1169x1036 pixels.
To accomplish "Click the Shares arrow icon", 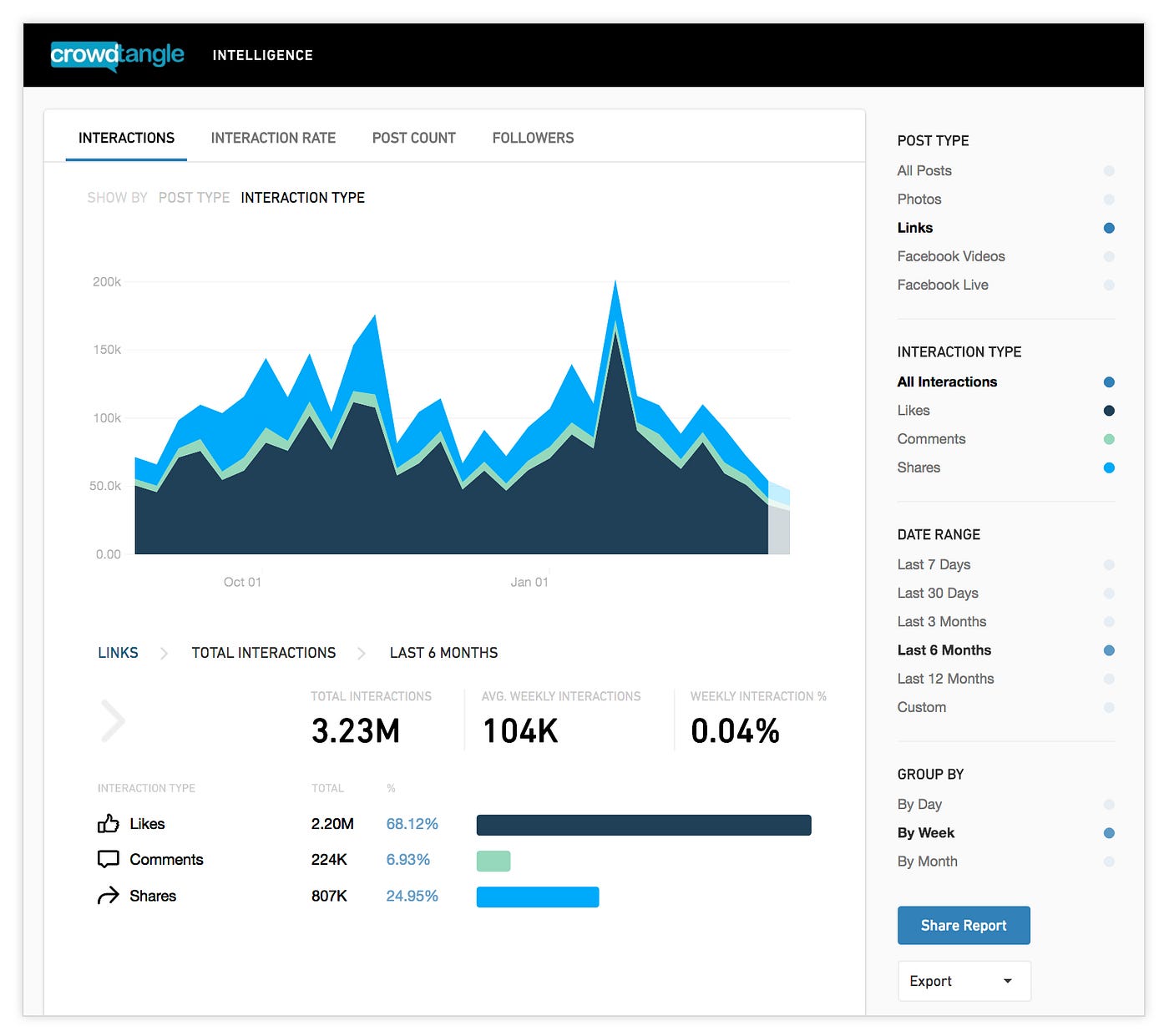I will pos(109,896).
